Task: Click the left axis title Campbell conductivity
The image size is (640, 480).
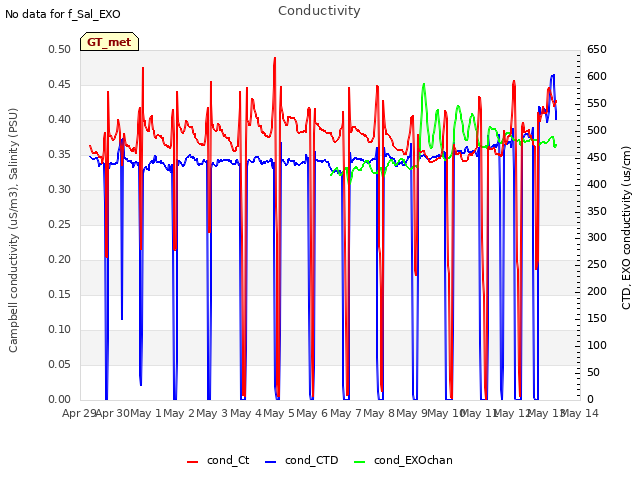Action: pyautogui.click(x=13, y=230)
